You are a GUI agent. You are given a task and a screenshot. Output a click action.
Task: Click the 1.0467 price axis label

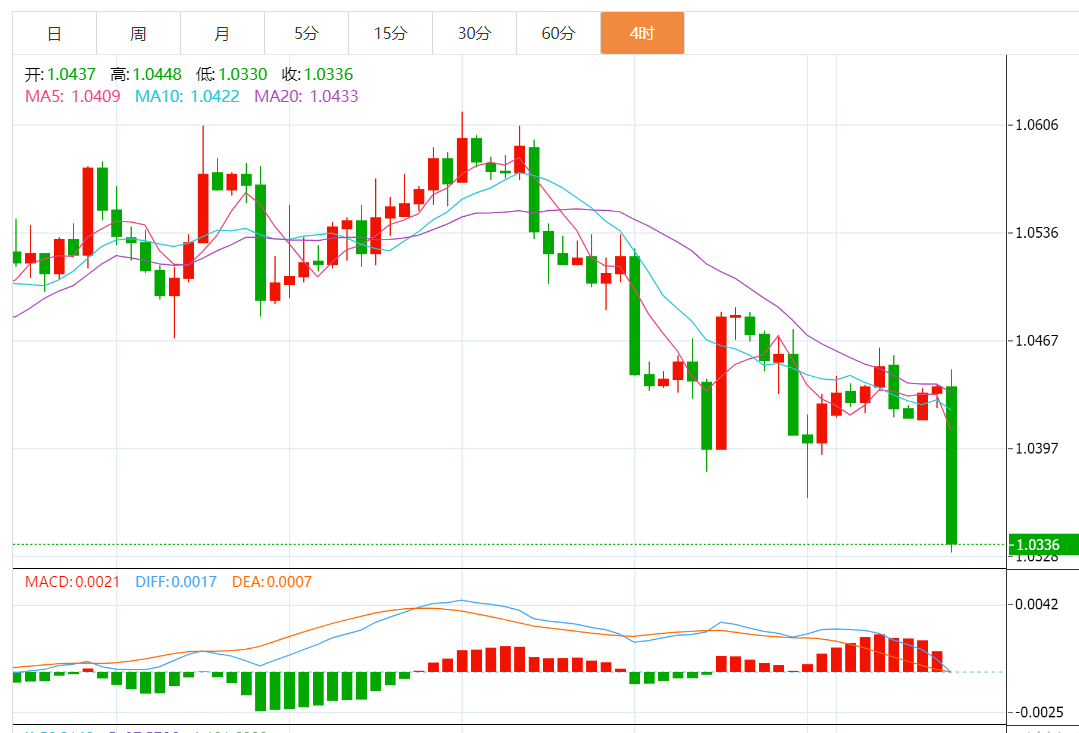click(1037, 341)
